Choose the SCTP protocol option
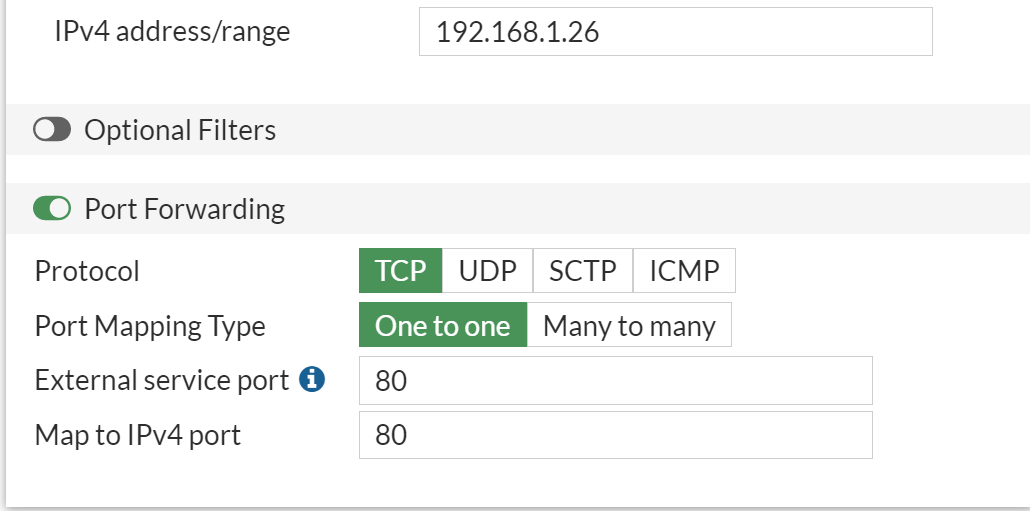The image size is (1030, 511). tap(582, 271)
